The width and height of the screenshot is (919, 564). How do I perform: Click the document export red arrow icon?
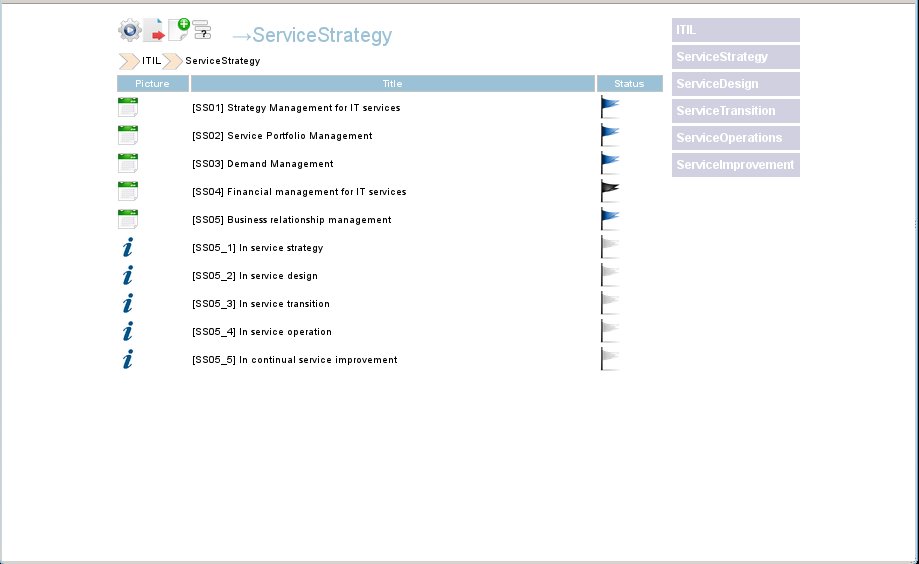click(154, 30)
